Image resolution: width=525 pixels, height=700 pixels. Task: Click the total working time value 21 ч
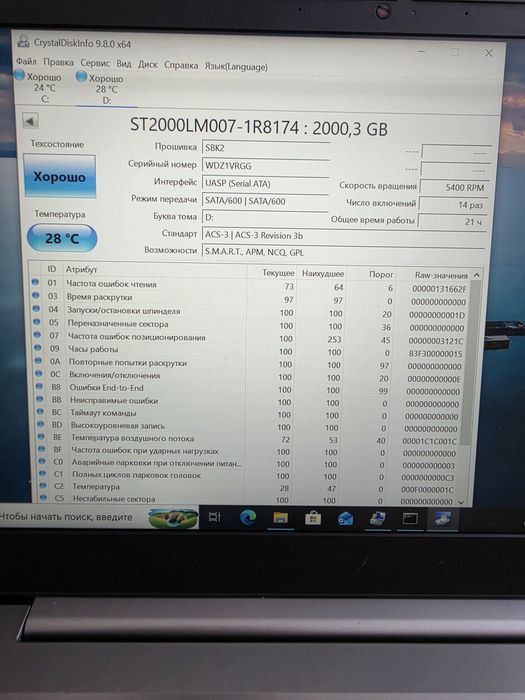point(452,221)
